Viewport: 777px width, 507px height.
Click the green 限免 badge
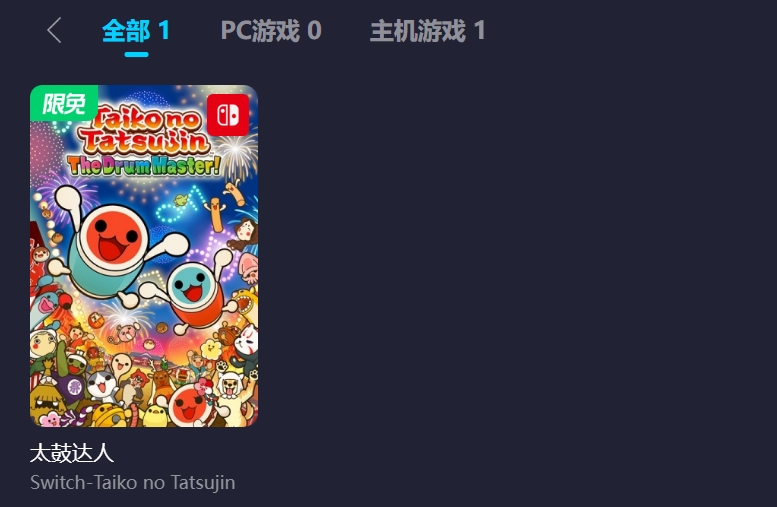[64, 103]
